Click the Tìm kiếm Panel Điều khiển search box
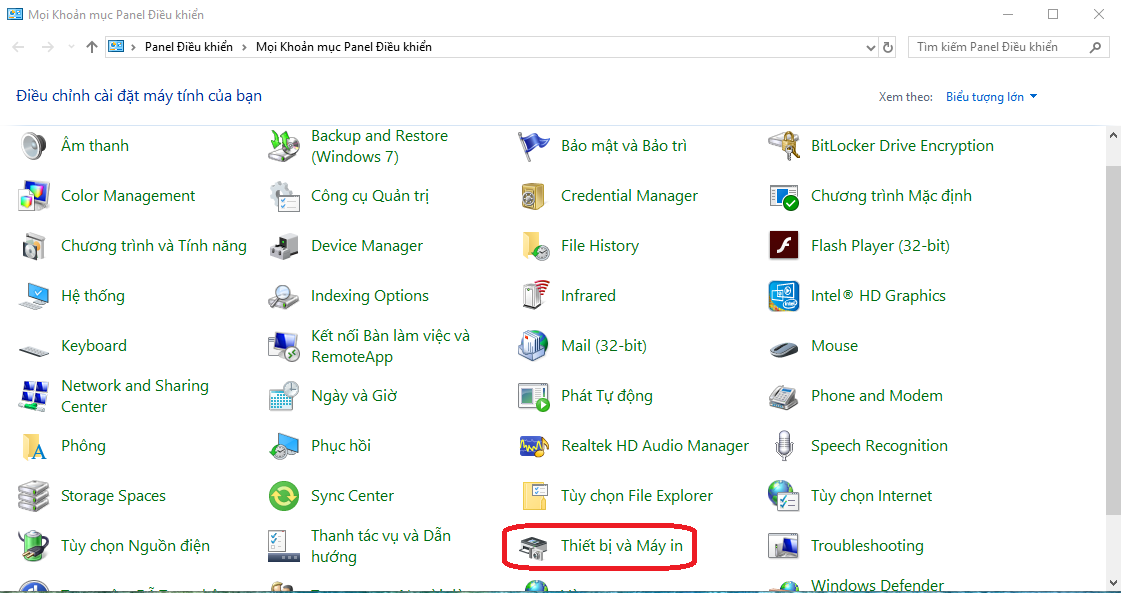Image resolution: width=1121 pixels, height=593 pixels. [x=1000, y=47]
